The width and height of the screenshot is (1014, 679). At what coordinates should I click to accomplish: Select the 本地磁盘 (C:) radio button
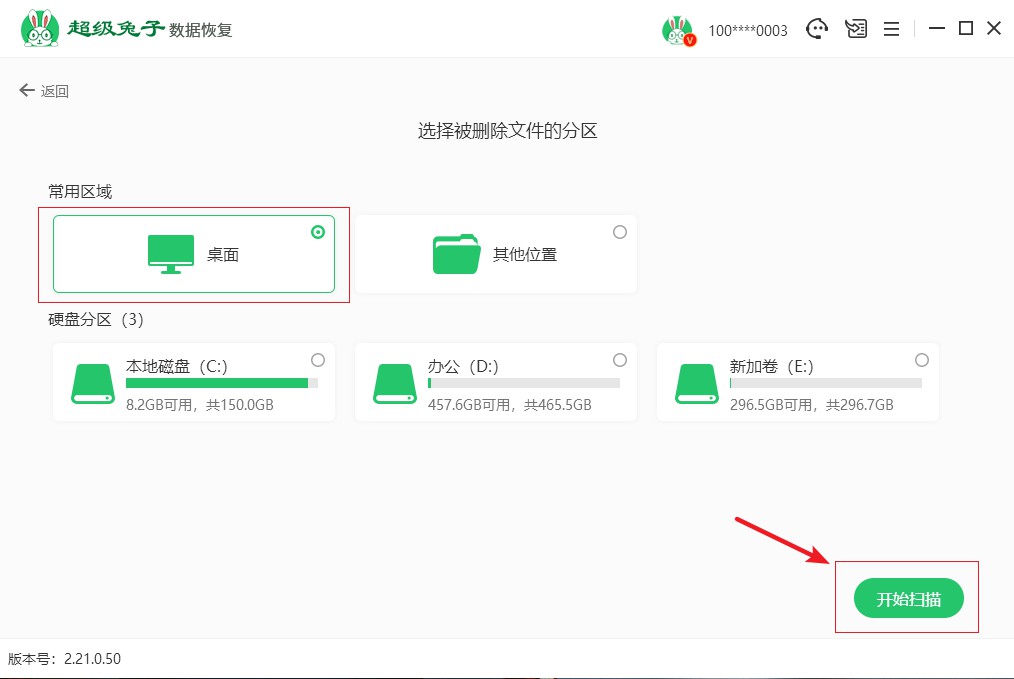(318, 360)
